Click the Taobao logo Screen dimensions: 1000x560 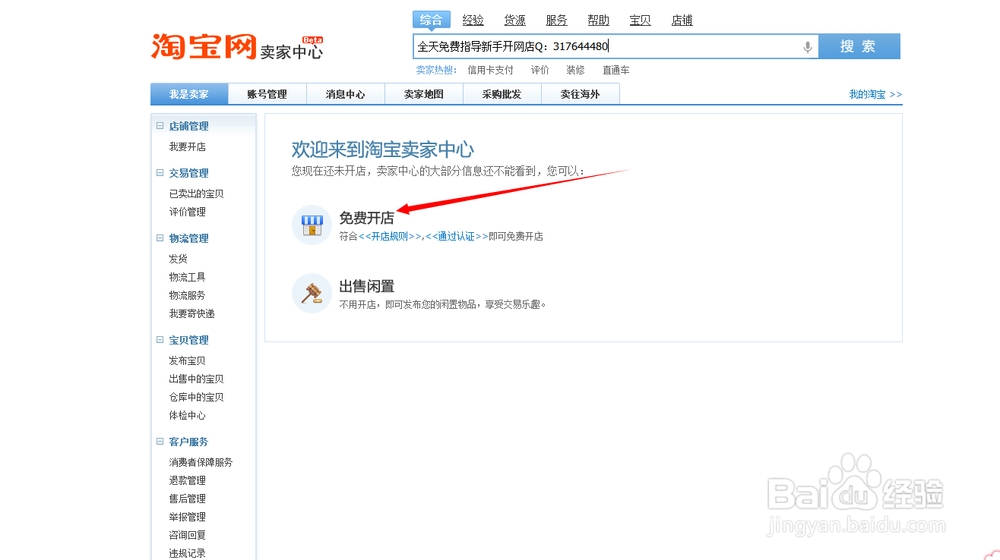tap(203, 47)
